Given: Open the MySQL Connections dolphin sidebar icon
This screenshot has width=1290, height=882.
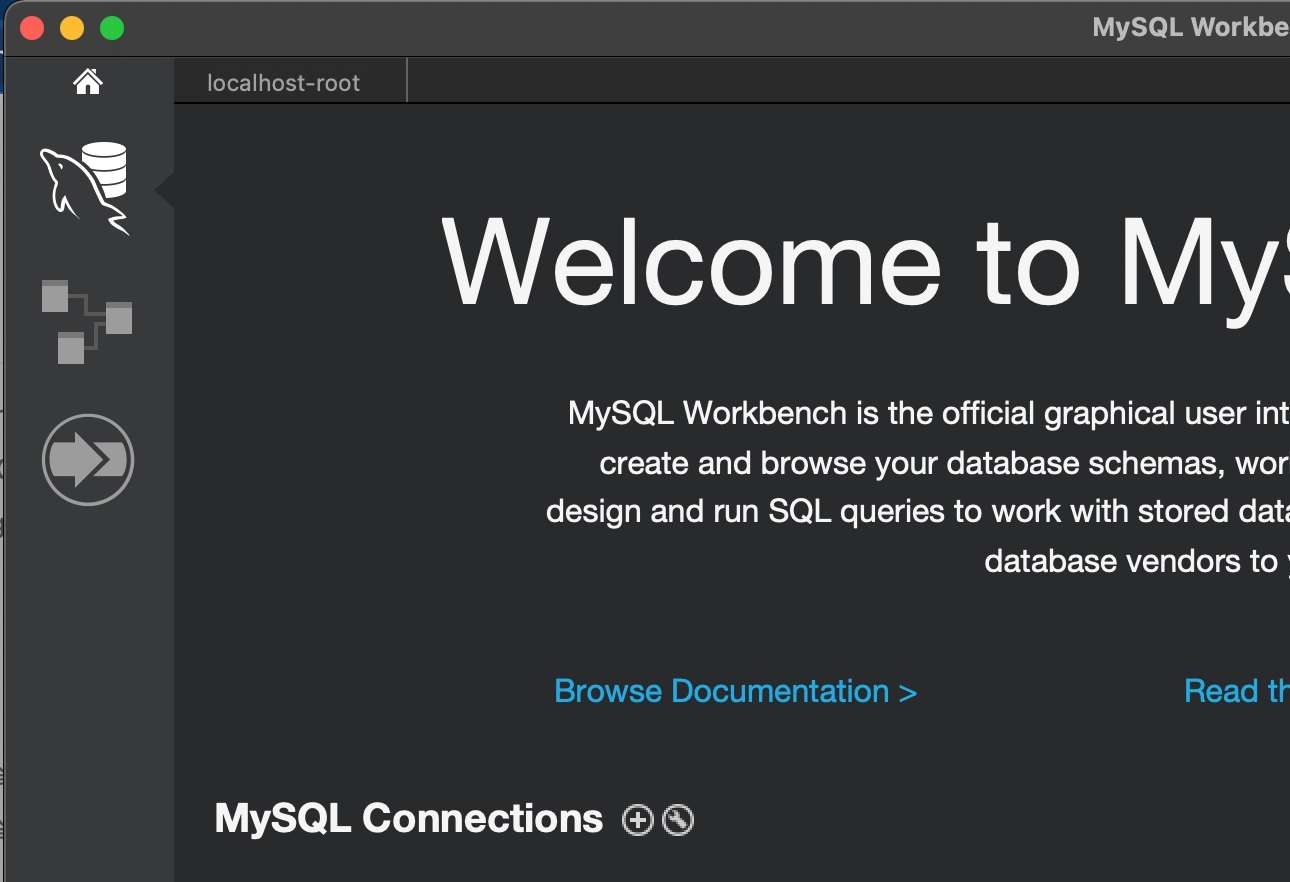Looking at the screenshot, I should (x=86, y=189).
